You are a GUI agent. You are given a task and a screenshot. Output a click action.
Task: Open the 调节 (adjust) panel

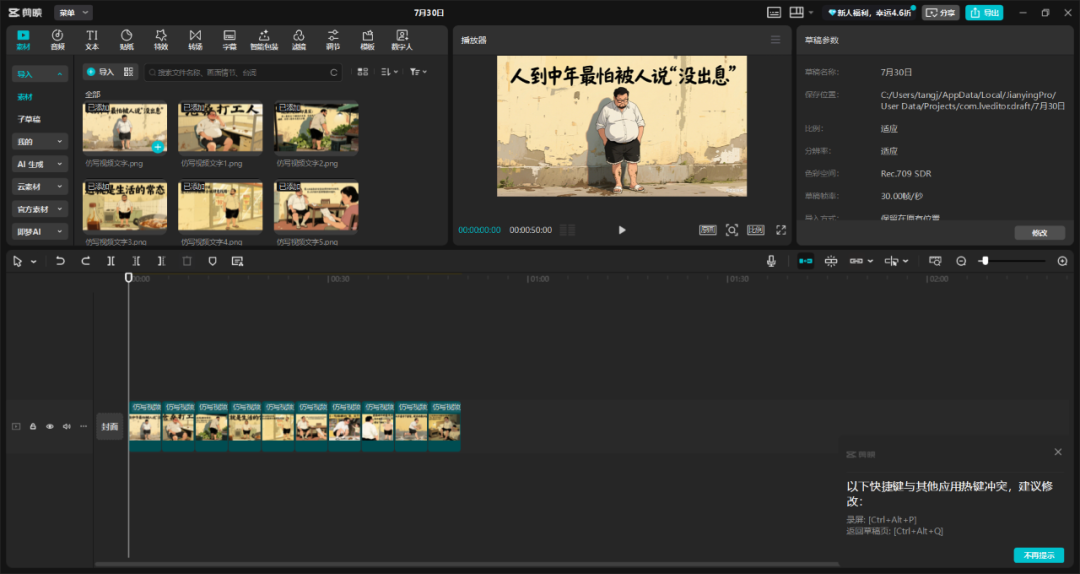[x=333, y=39]
